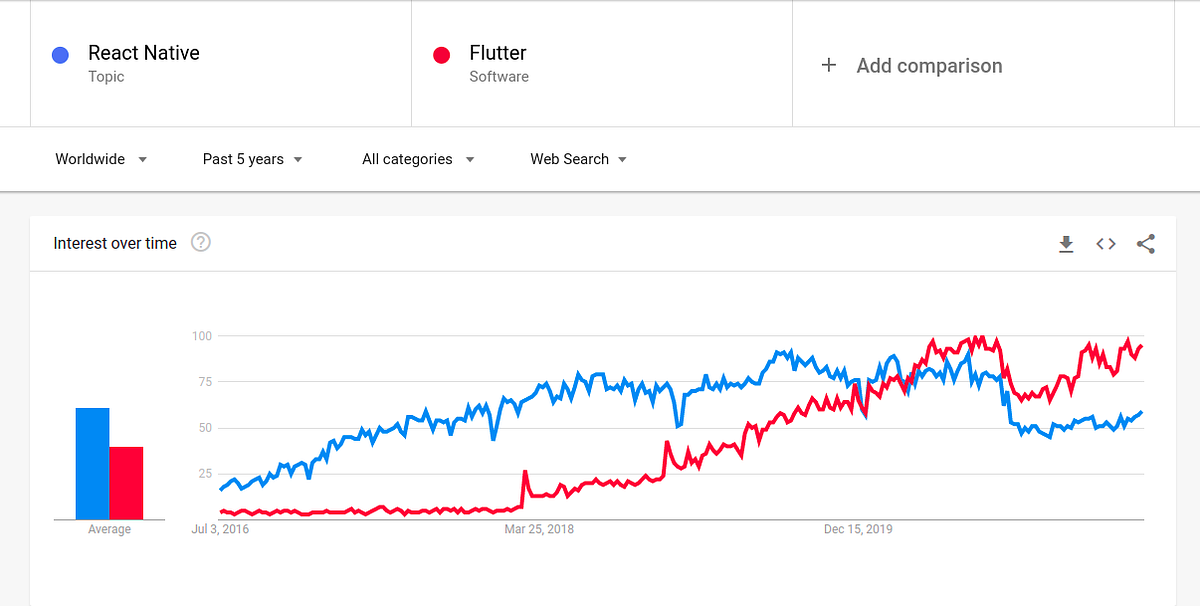
Task: Edit the React Native search term
Action: click(144, 53)
